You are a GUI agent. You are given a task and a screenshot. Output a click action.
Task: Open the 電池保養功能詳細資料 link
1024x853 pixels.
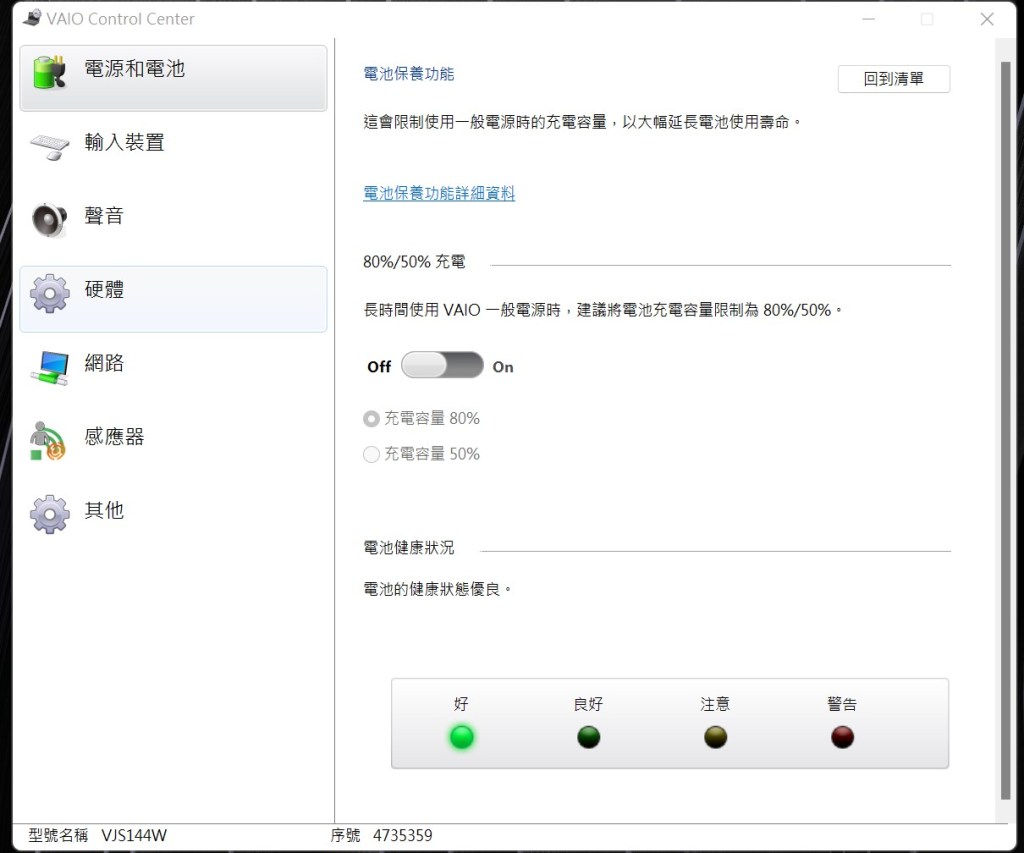pyautogui.click(x=439, y=194)
